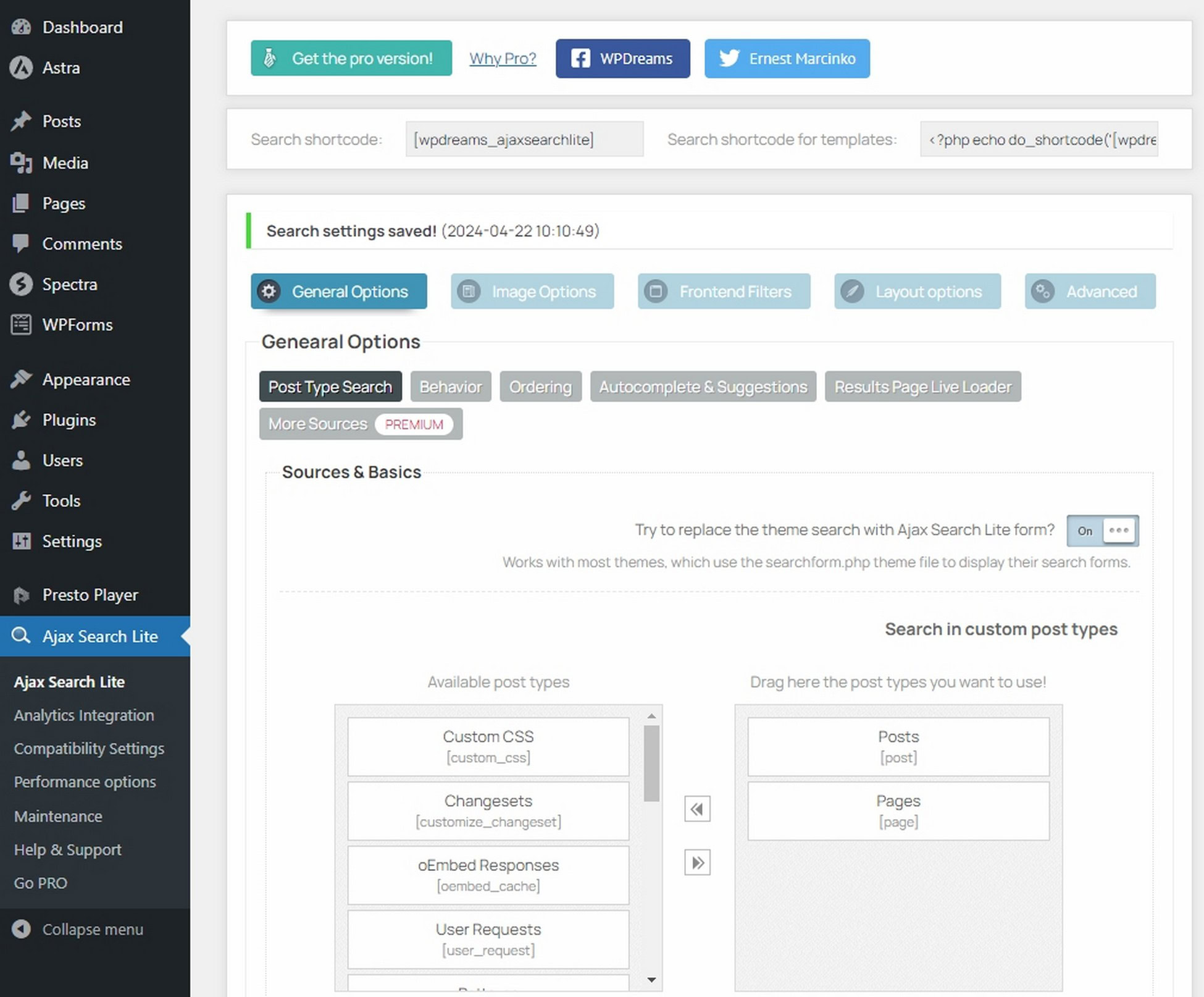
Task: Open the Layout options tab
Action: [917, 291]
